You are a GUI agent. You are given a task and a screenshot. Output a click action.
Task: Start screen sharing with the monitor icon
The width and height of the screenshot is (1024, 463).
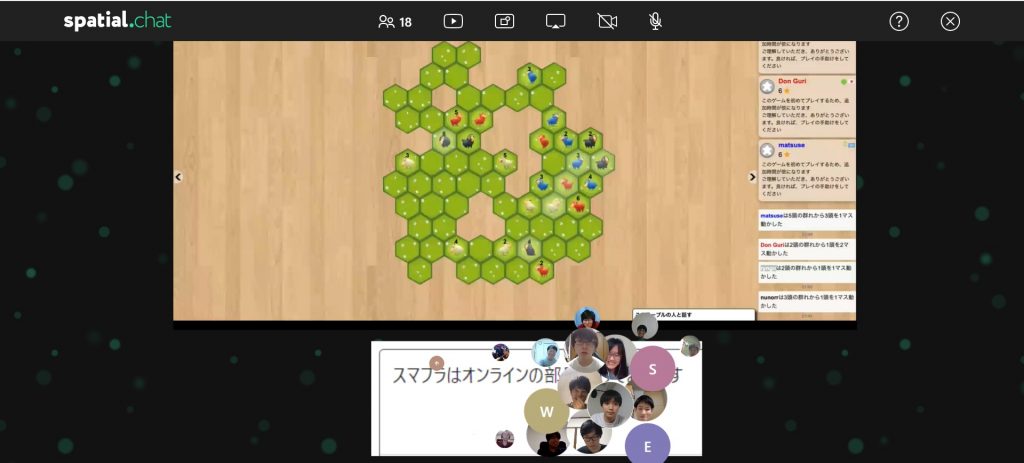556,22
